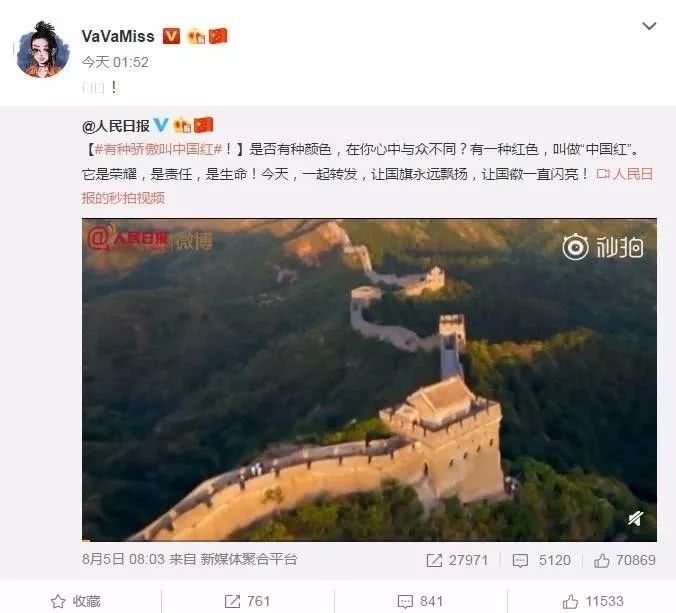The image size is (676, 613).
Task: Unmute video with speaker icon
Action: (x=635, y=518)
